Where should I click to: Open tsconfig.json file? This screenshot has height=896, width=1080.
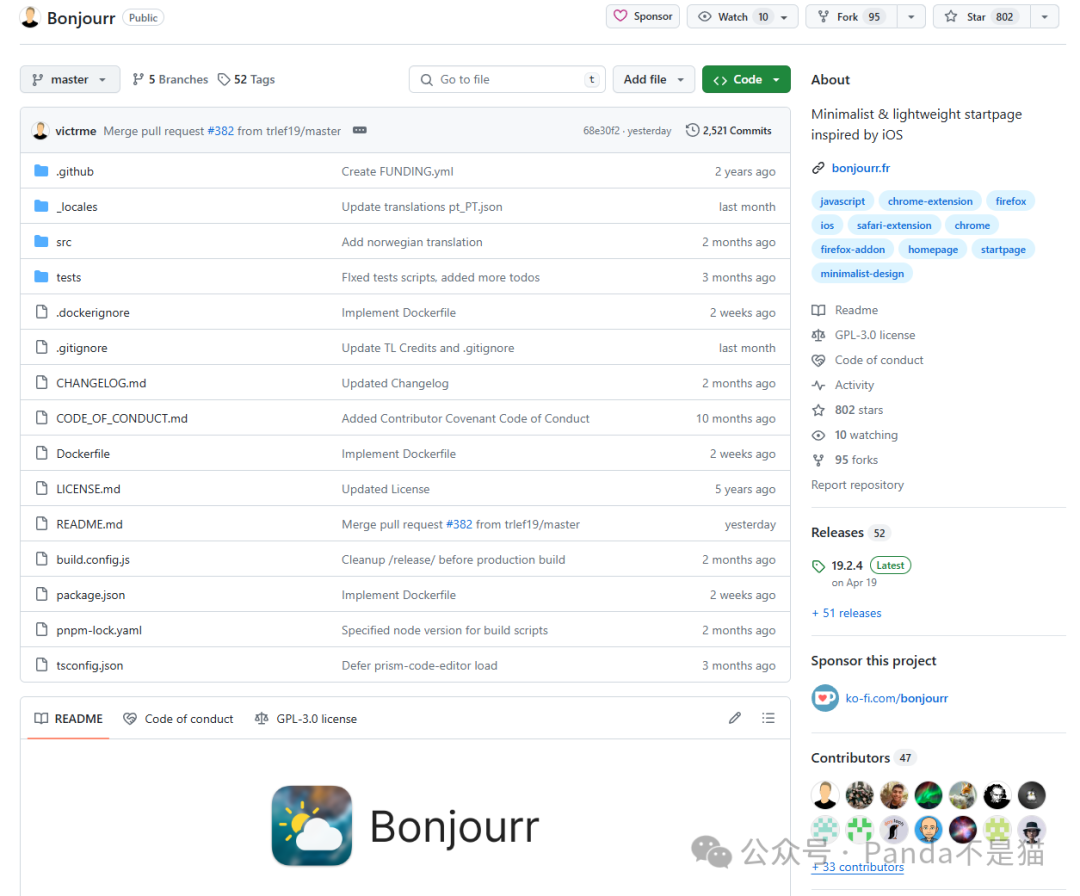[90, 665]
